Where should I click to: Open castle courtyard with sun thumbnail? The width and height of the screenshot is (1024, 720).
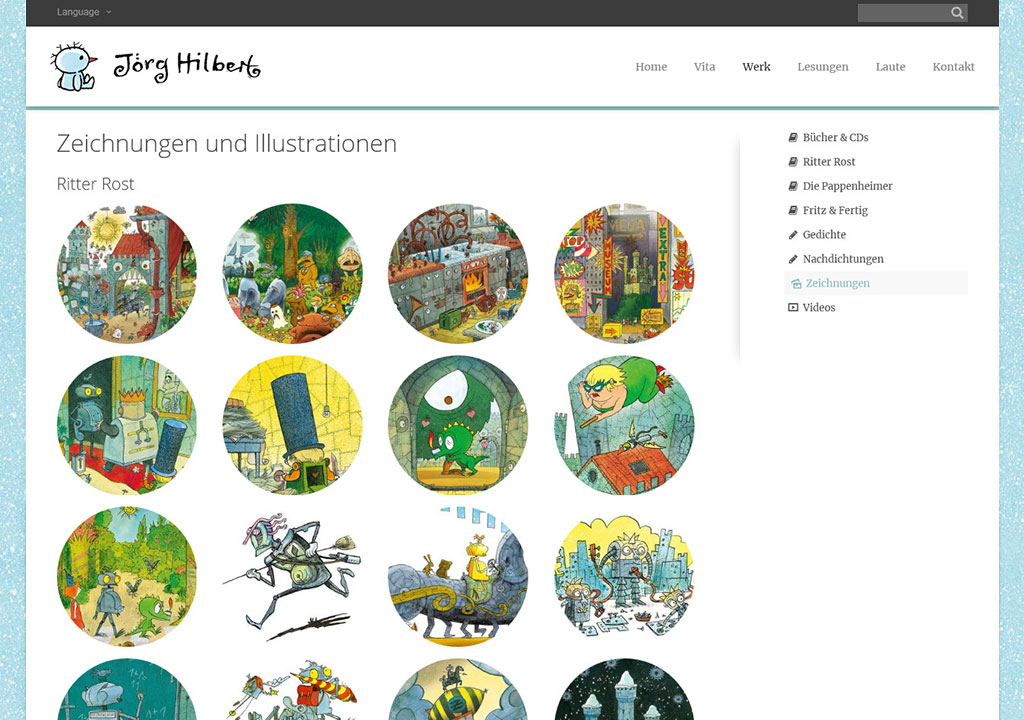(127, 273)
